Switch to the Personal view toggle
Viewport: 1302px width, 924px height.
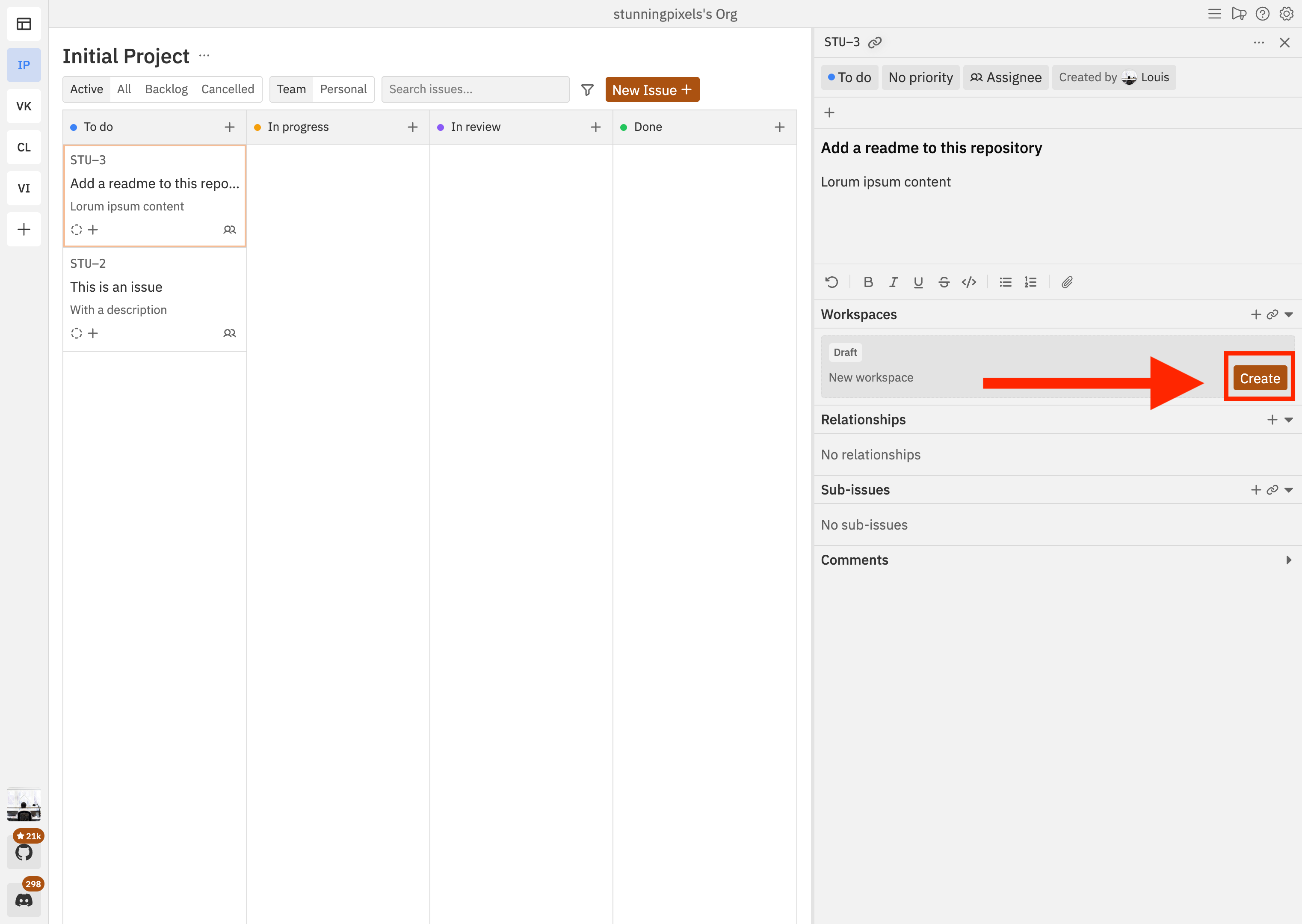point(343,89)
